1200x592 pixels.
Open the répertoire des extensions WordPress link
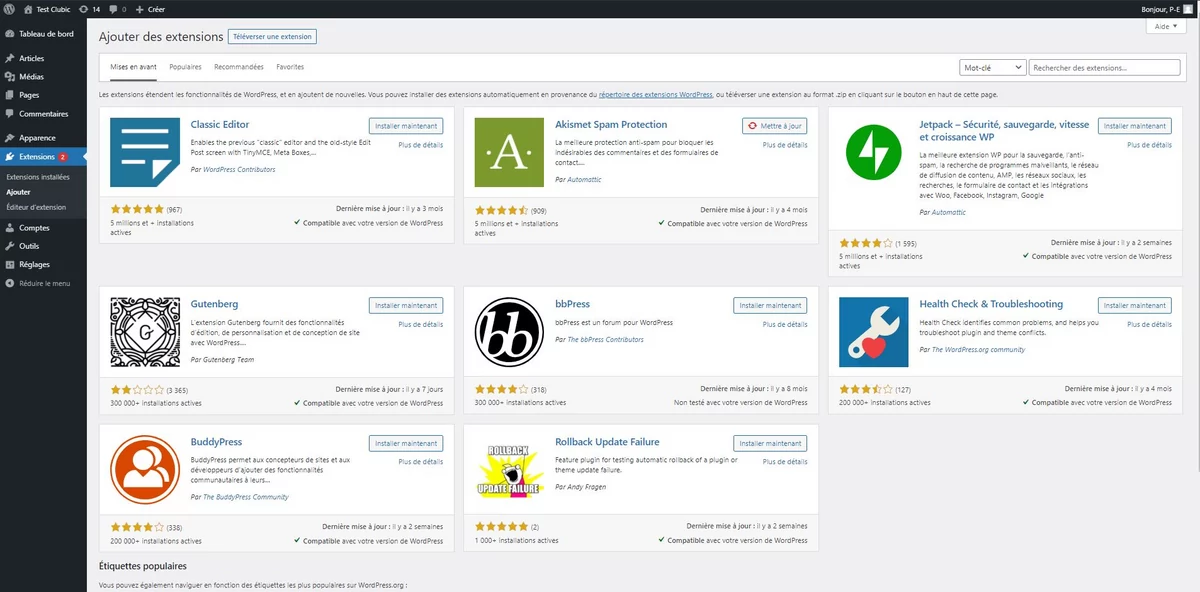click(656, 94)
